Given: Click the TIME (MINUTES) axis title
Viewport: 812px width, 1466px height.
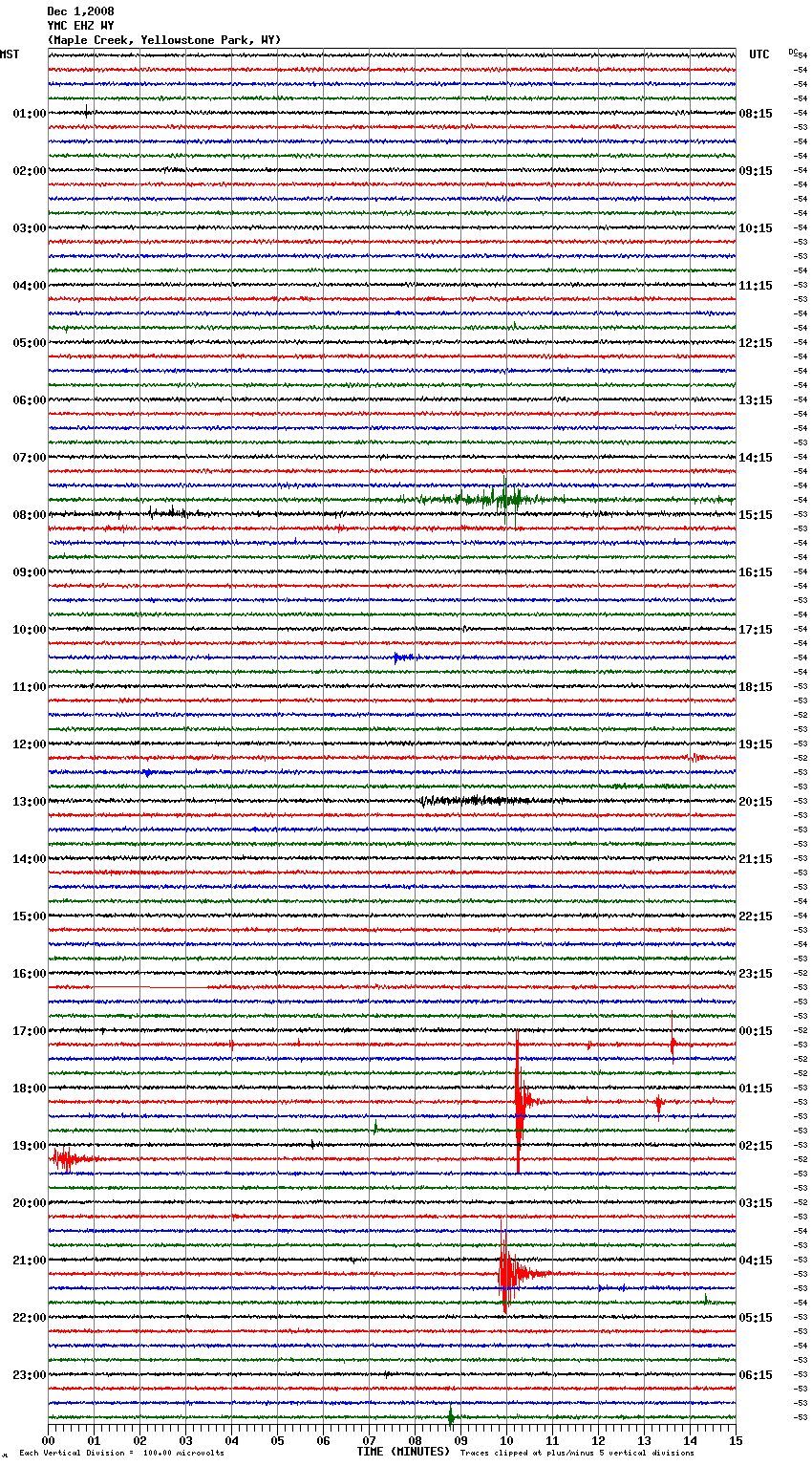Looking at the screenshot, I should (x=403, y=1452).
